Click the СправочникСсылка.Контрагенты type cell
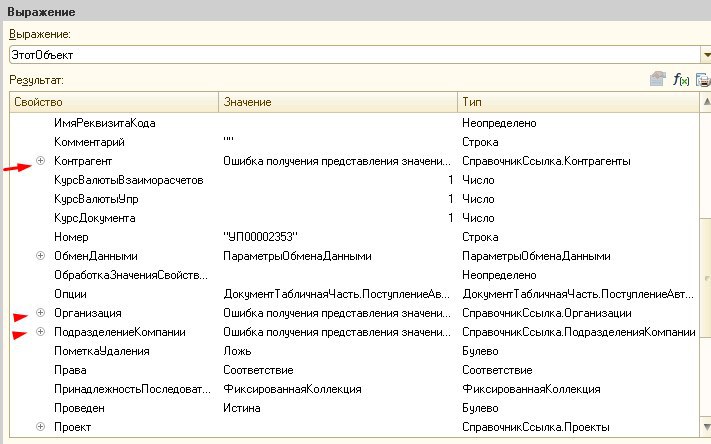The image size is (711, 444). point(546,161)
